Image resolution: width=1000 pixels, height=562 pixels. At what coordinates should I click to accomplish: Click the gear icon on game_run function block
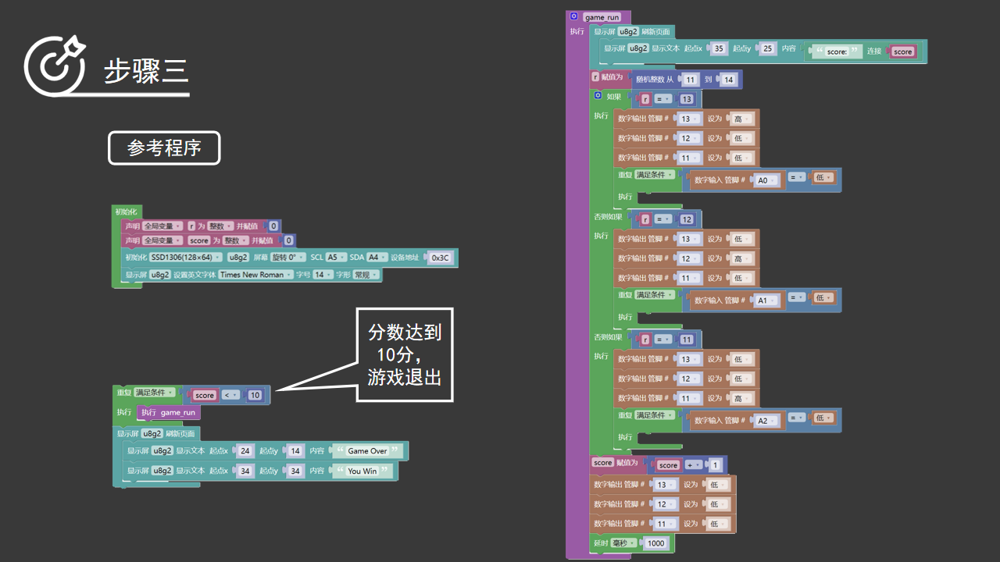point(574,17)
